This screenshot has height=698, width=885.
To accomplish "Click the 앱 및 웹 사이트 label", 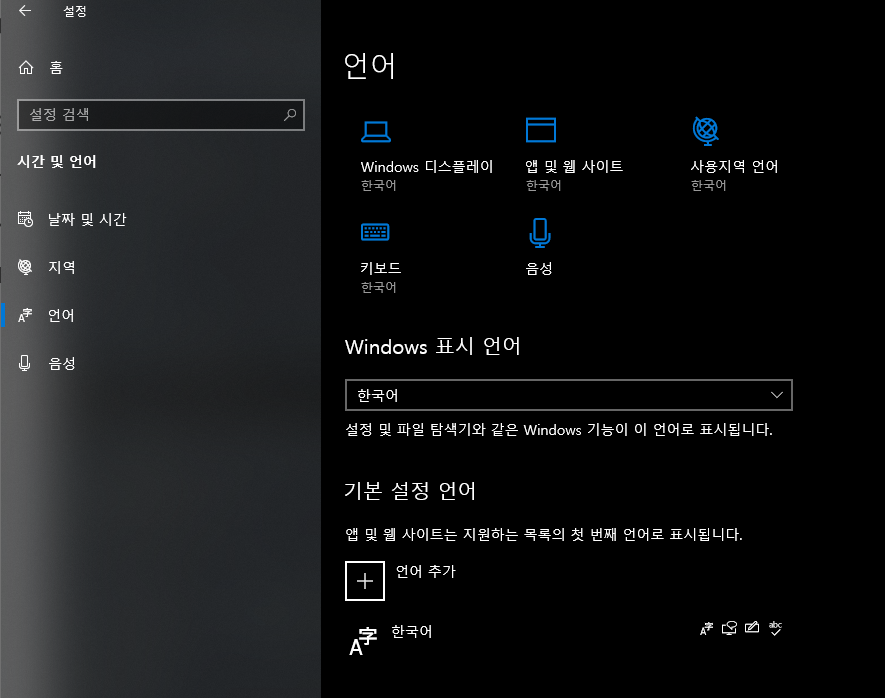I will 574,166.
